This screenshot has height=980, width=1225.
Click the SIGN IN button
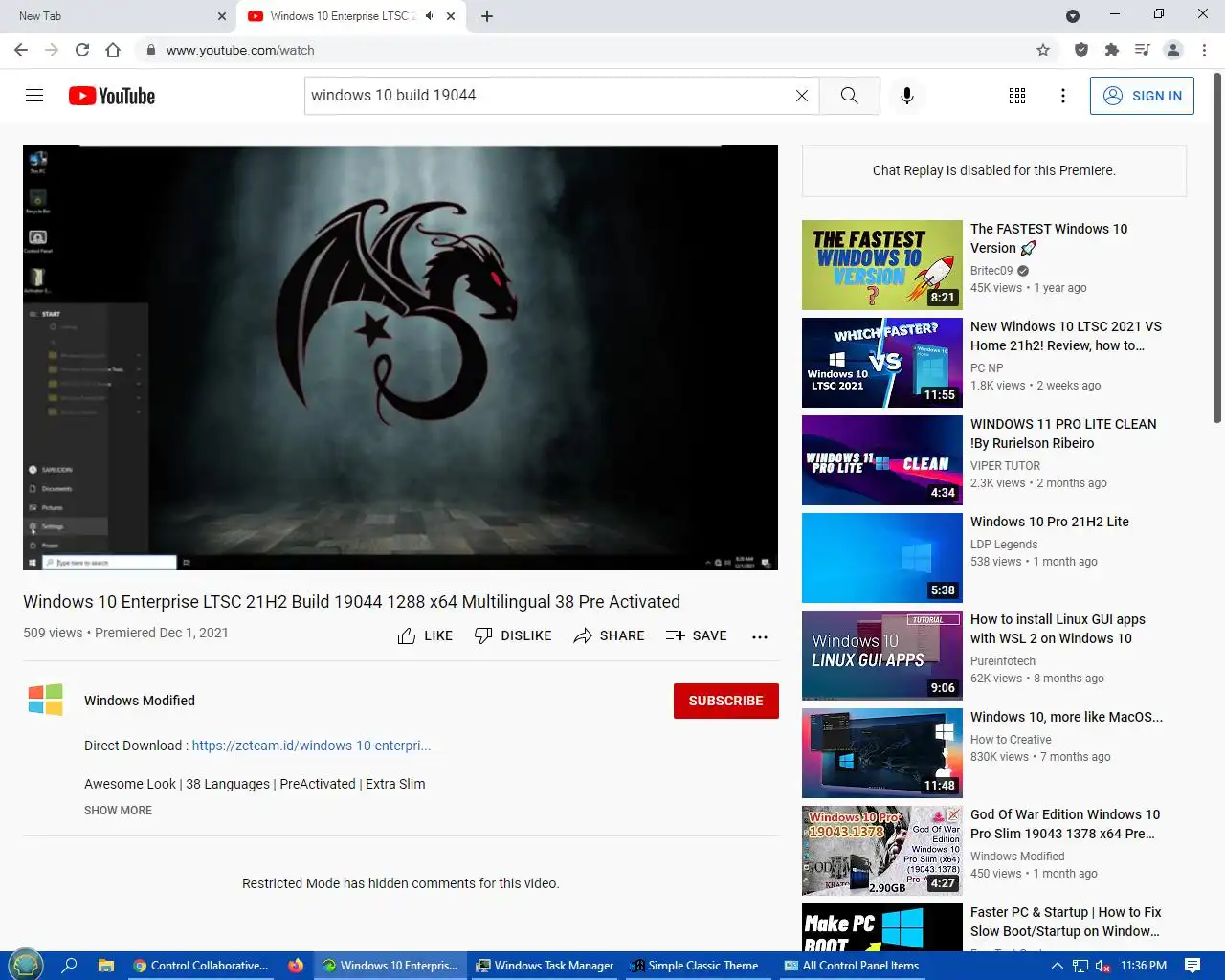coord(1142,96)
